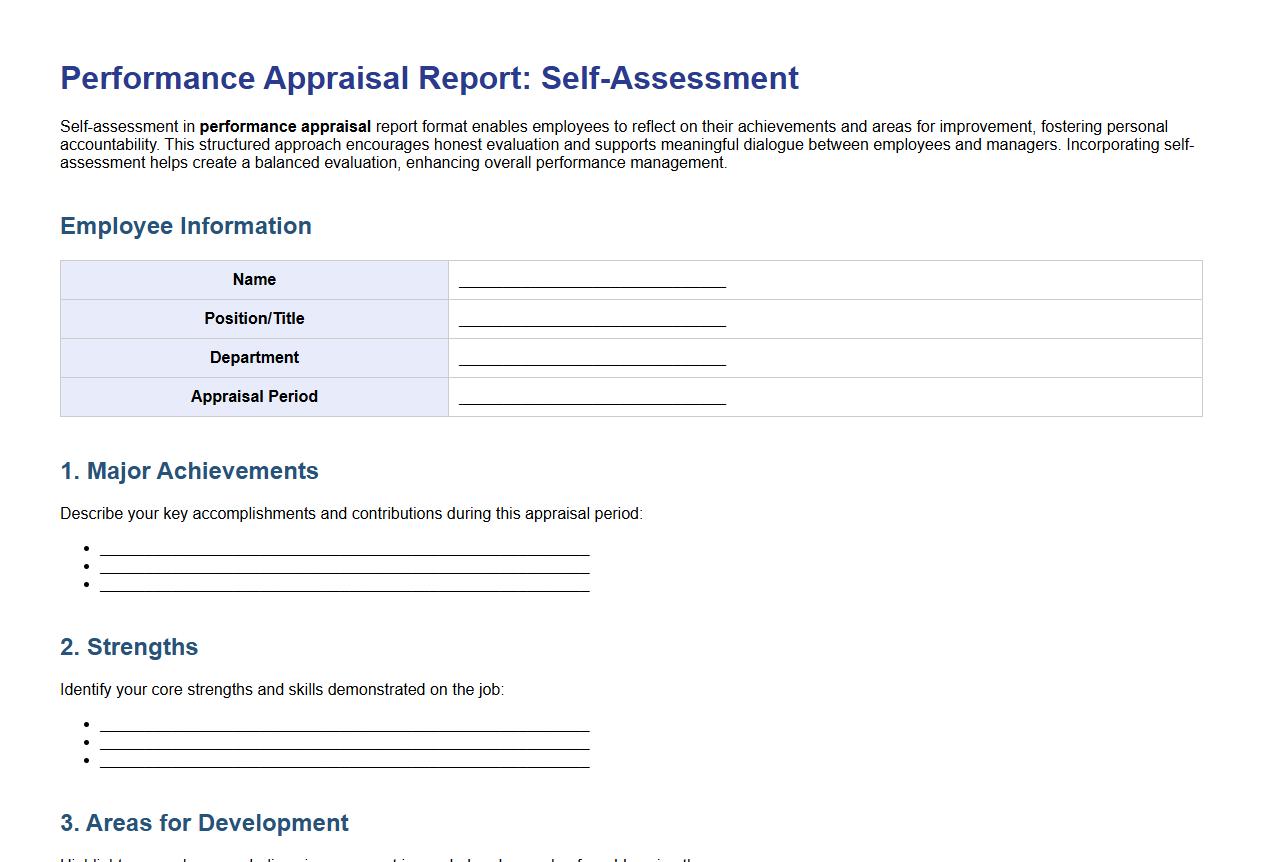Click the Appraisal Period label cell

254,397
